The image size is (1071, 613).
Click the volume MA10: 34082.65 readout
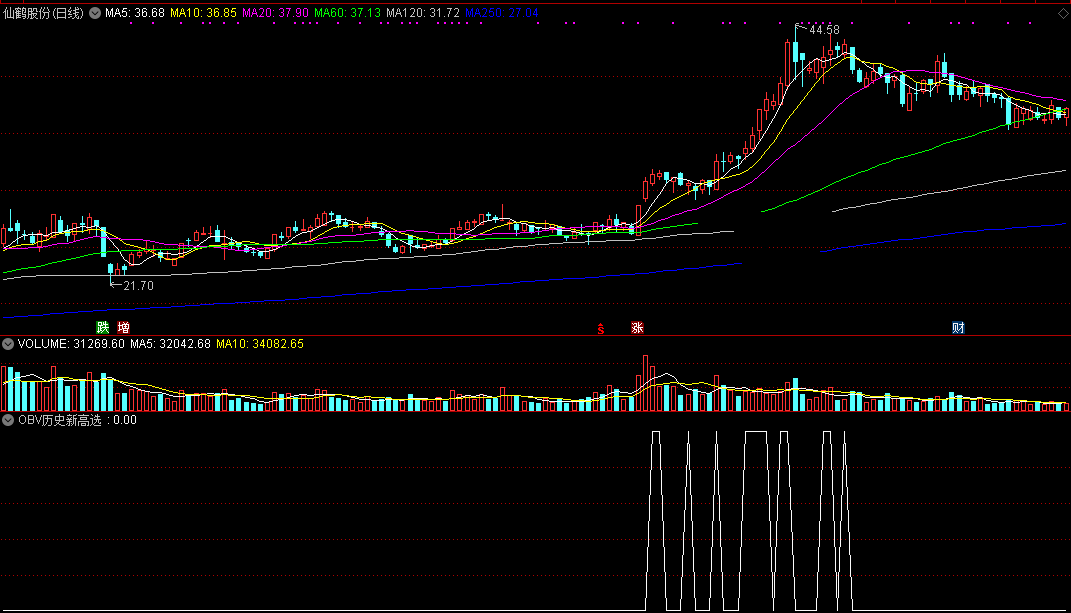point(260,344)
